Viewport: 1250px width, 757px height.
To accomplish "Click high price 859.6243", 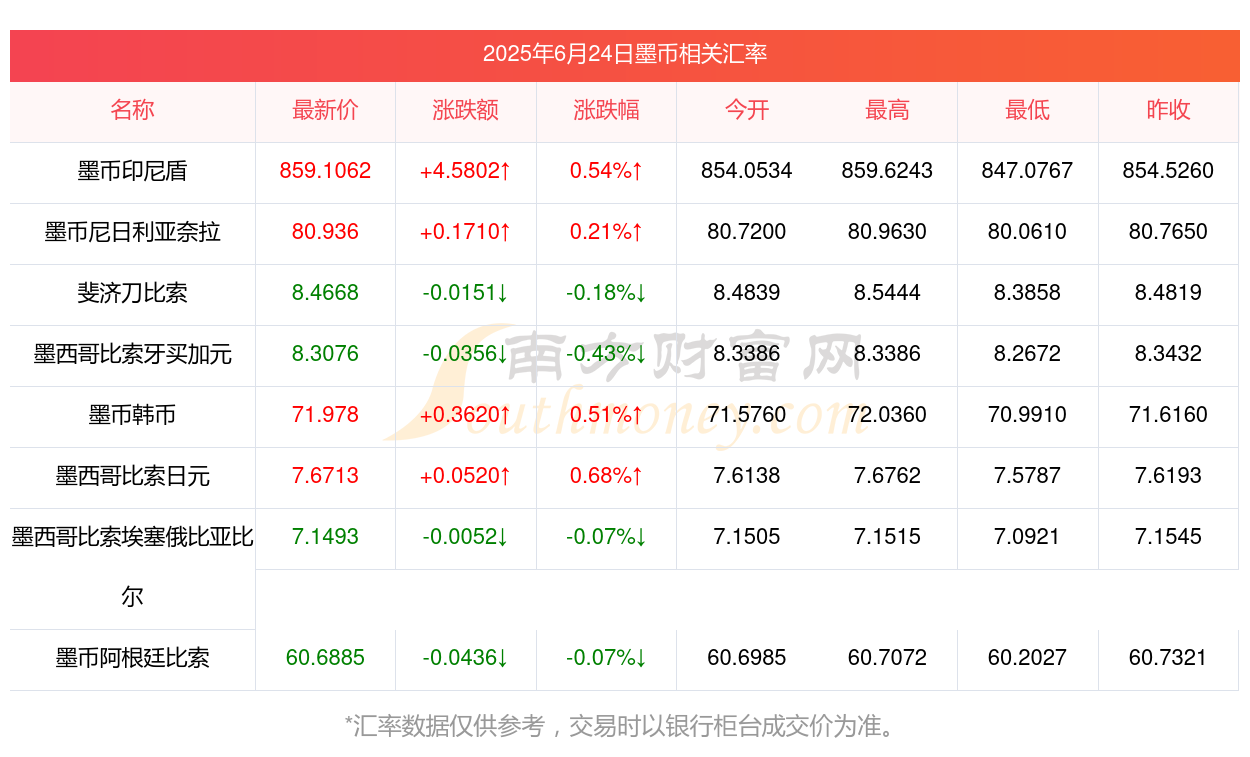I will (887, 171).
